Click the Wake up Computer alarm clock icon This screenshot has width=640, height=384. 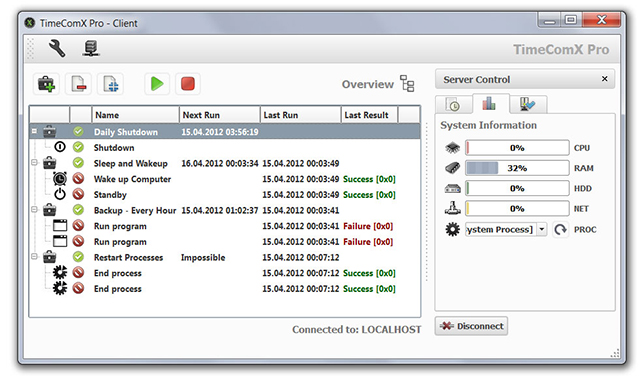tap(60, 178)
